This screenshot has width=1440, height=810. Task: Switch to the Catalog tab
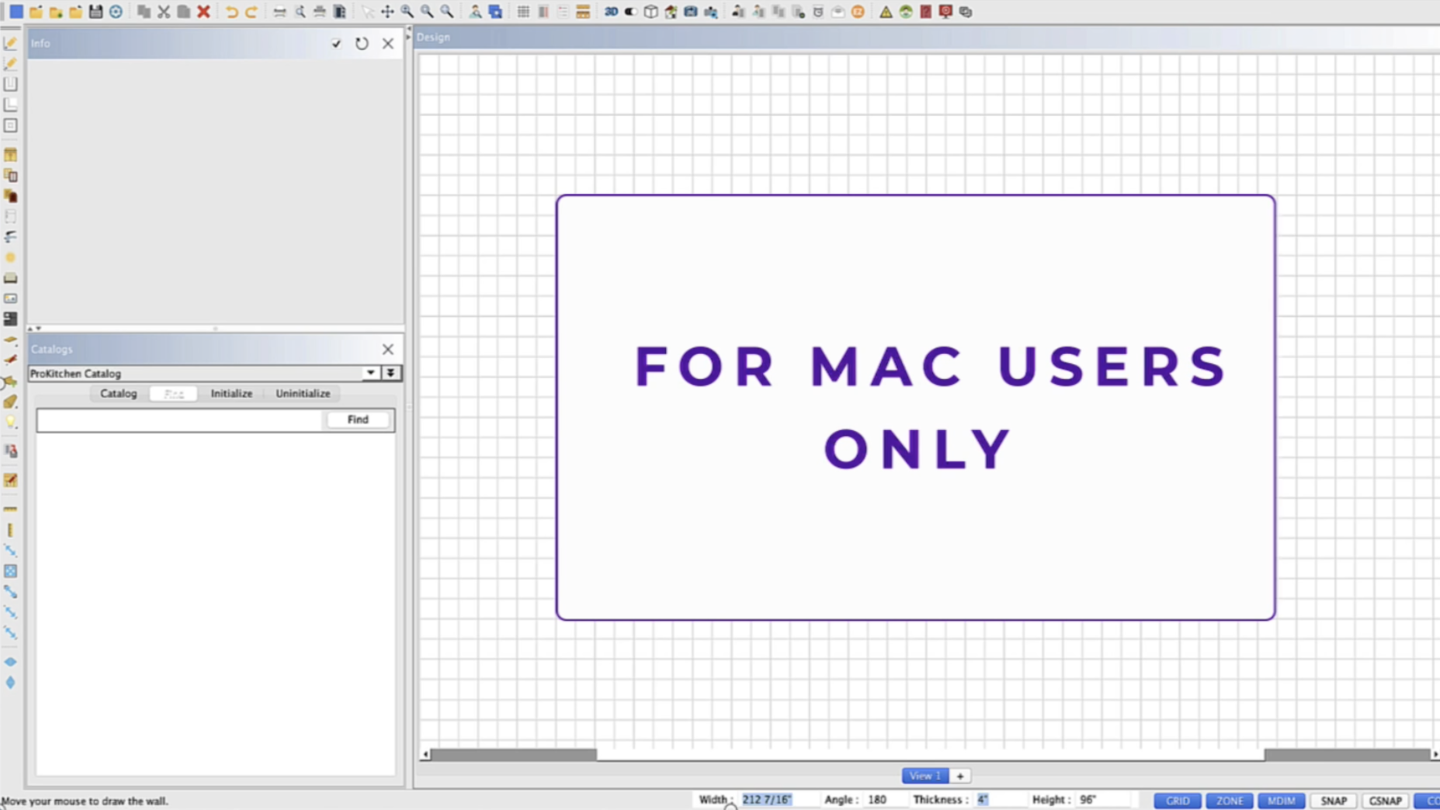click(118, 394)
